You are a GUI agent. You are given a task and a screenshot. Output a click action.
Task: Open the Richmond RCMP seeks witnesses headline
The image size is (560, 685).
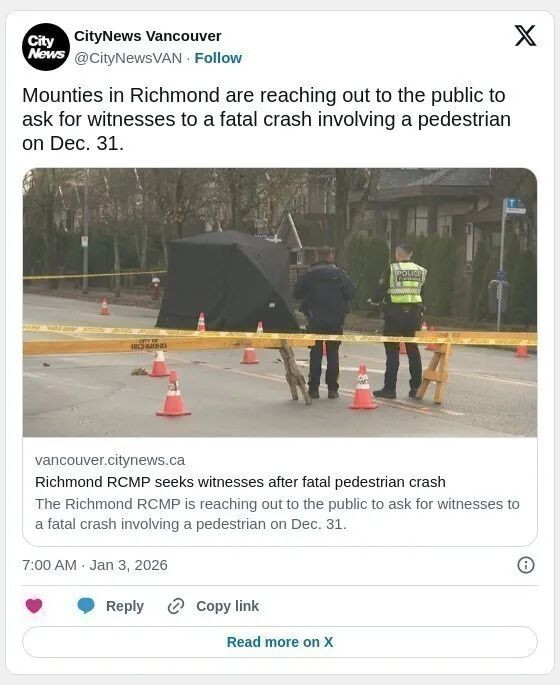point(240,482)
